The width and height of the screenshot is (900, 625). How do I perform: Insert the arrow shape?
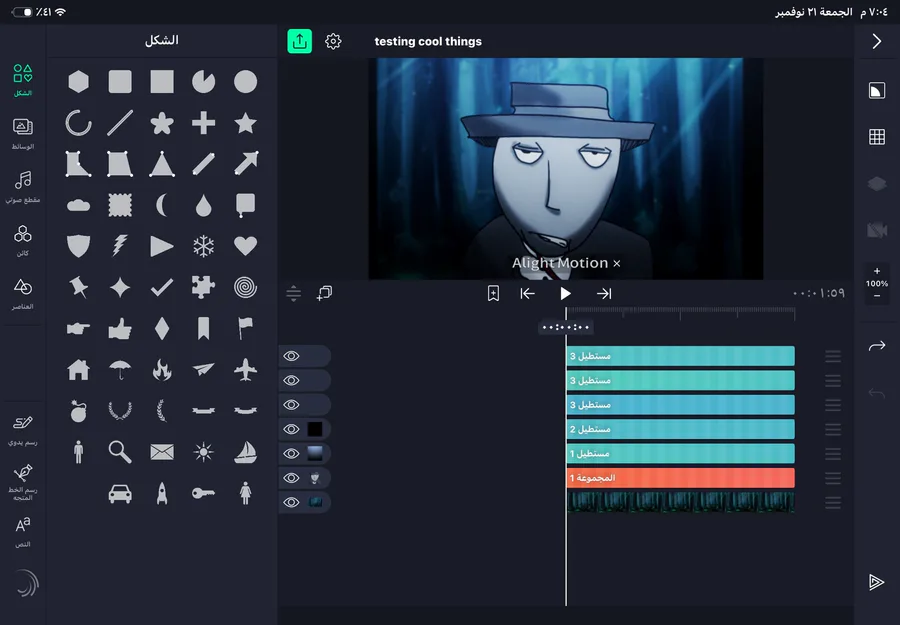246,164
